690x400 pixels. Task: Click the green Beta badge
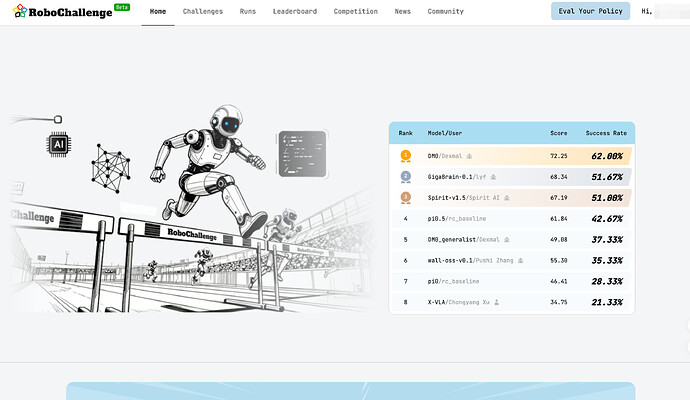tap(122, 7)
